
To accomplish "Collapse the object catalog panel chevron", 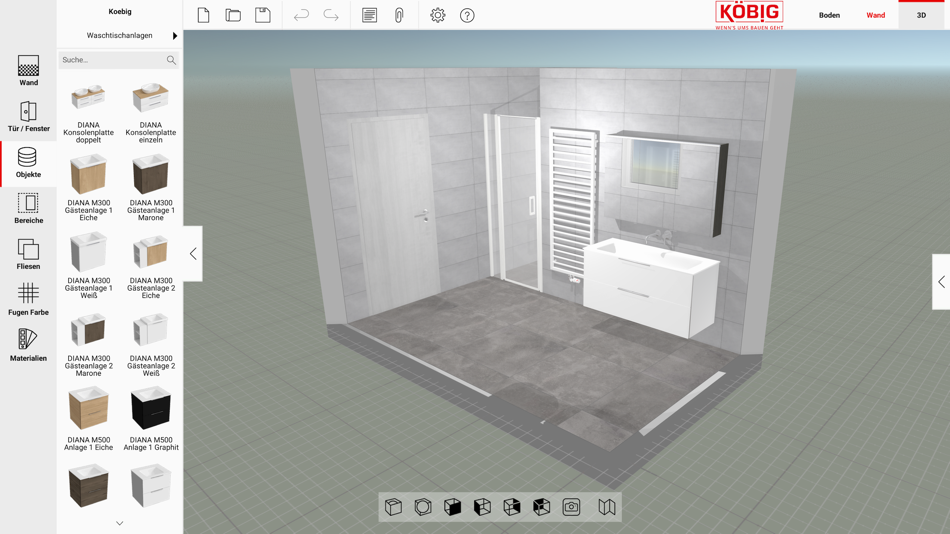I will [x=193, y=253].
